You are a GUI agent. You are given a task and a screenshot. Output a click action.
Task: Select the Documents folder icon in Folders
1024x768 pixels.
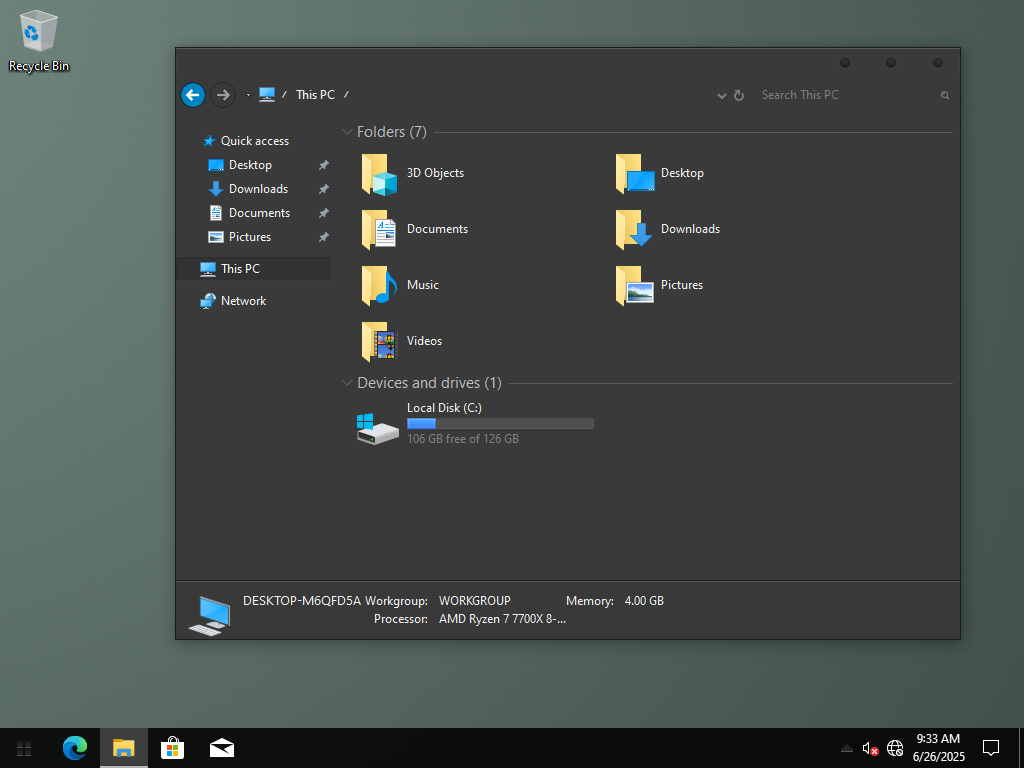[379, 229]
